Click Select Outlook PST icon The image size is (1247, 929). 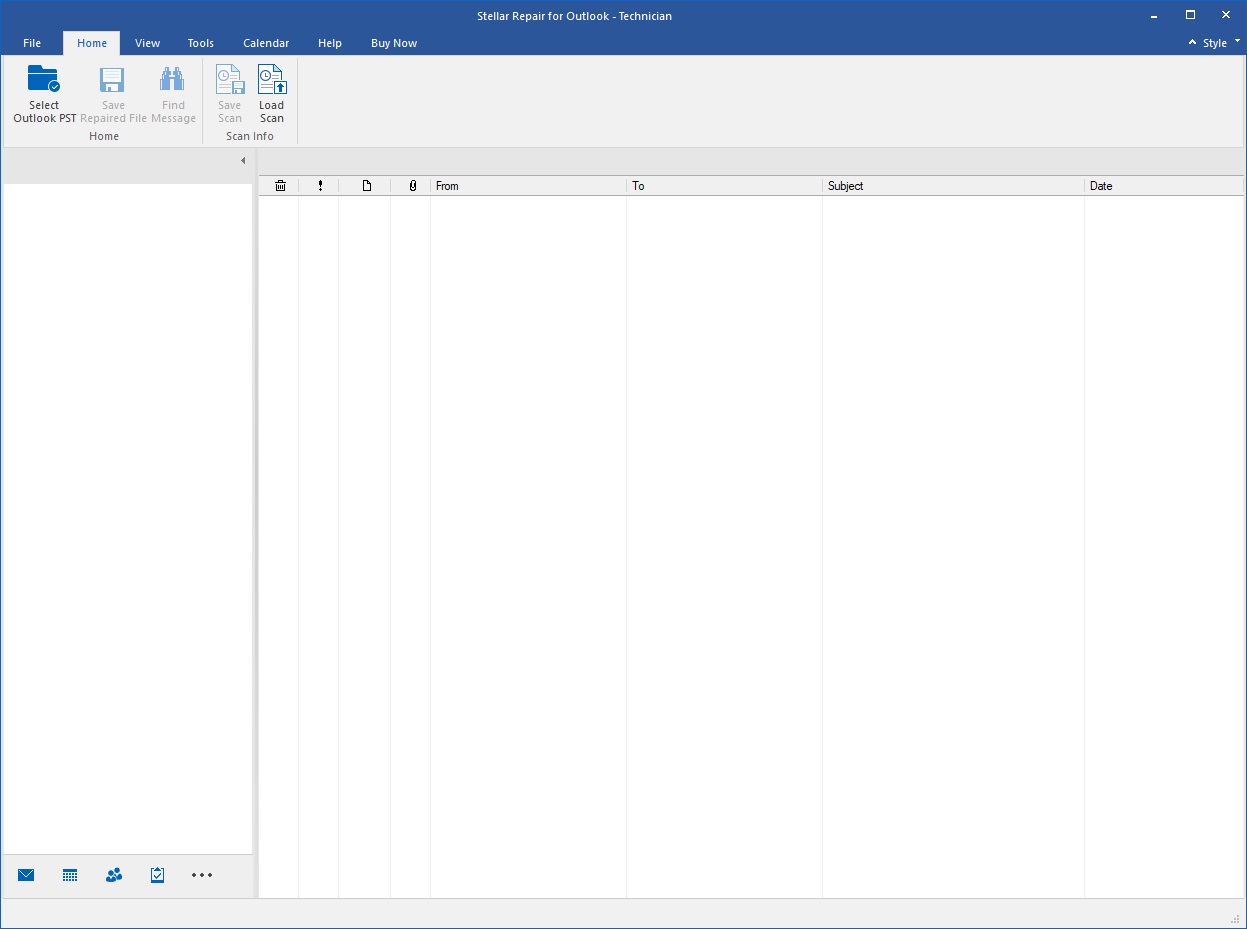click(44, 79)
